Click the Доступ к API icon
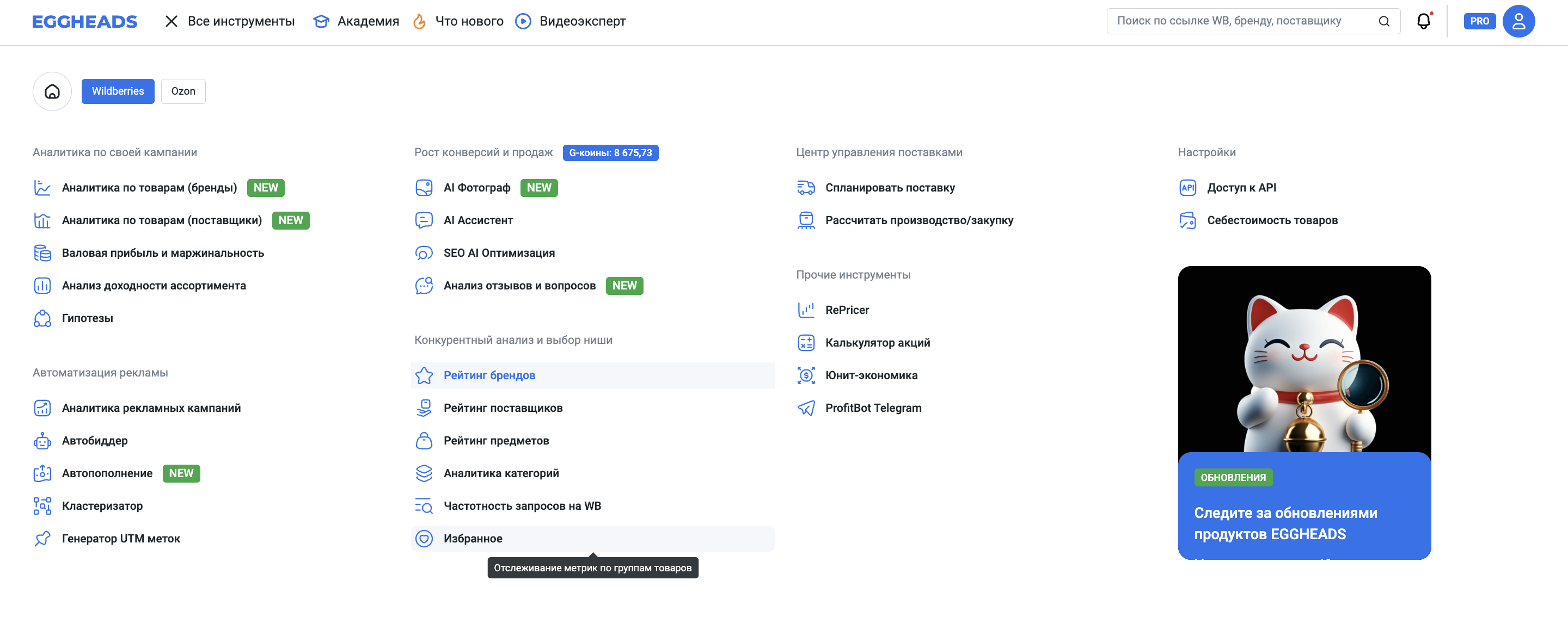This screenshot has width=1568, height=617. [x=1187, y=187]
